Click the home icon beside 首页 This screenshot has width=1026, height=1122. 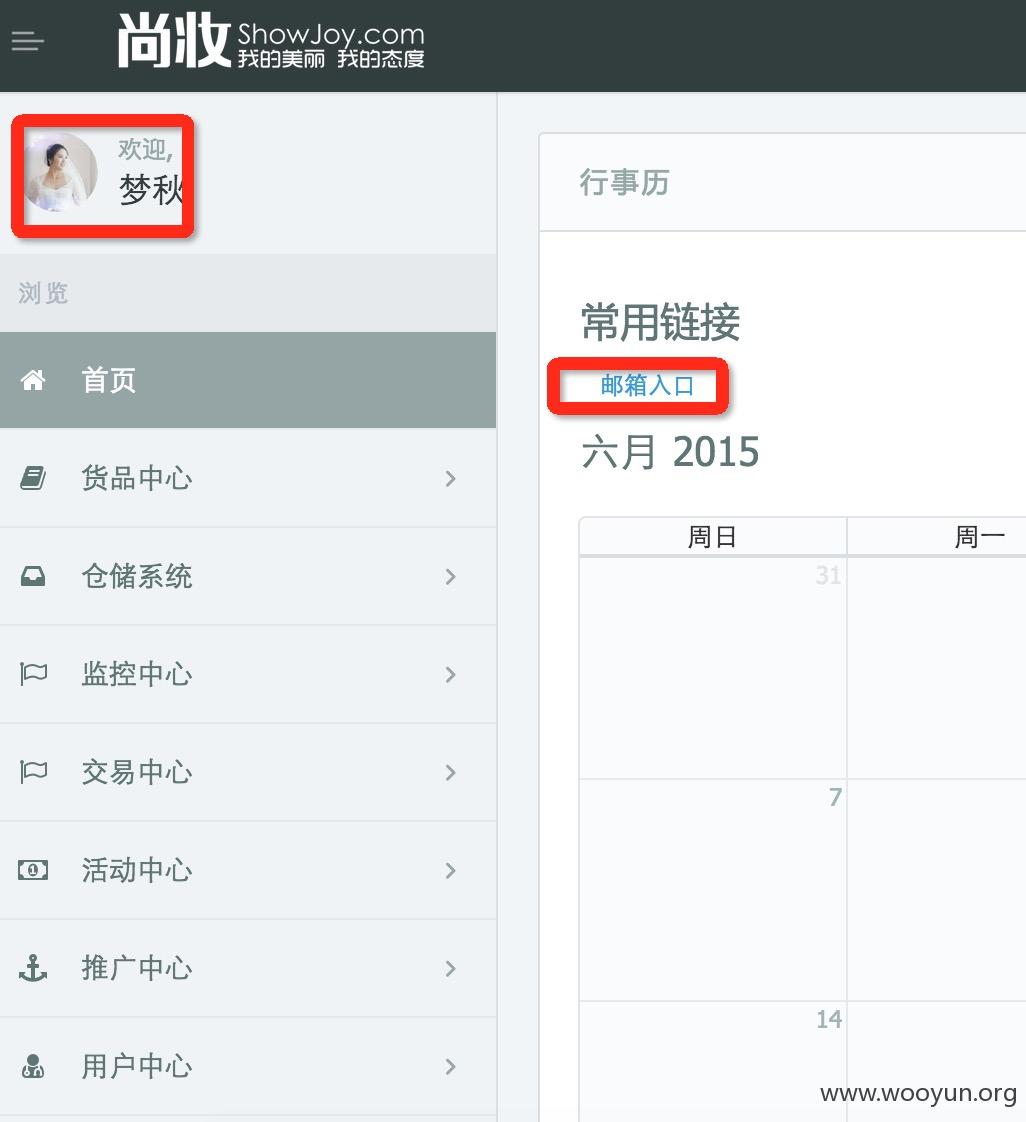pos(33,380)
